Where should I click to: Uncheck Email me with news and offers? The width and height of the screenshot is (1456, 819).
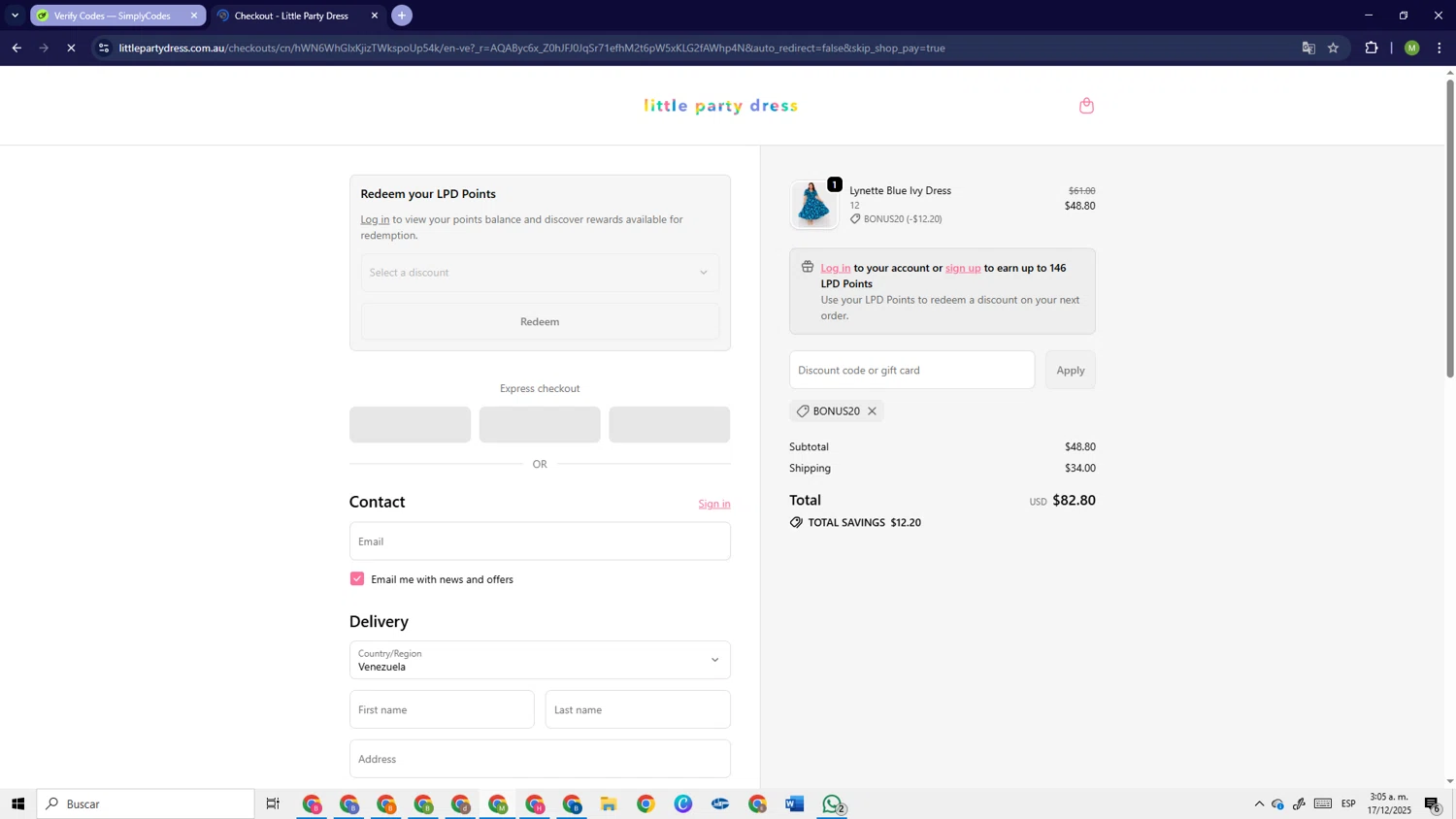(x=357, y=579)
